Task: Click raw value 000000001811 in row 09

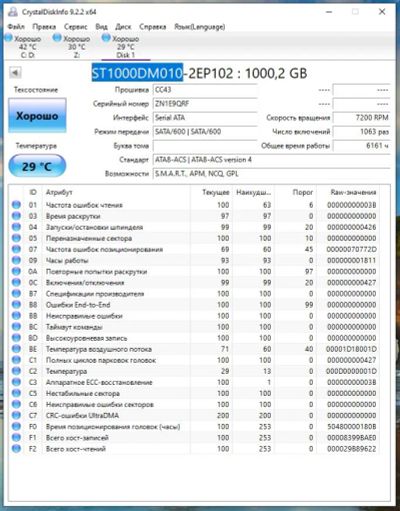Action: 351,260
